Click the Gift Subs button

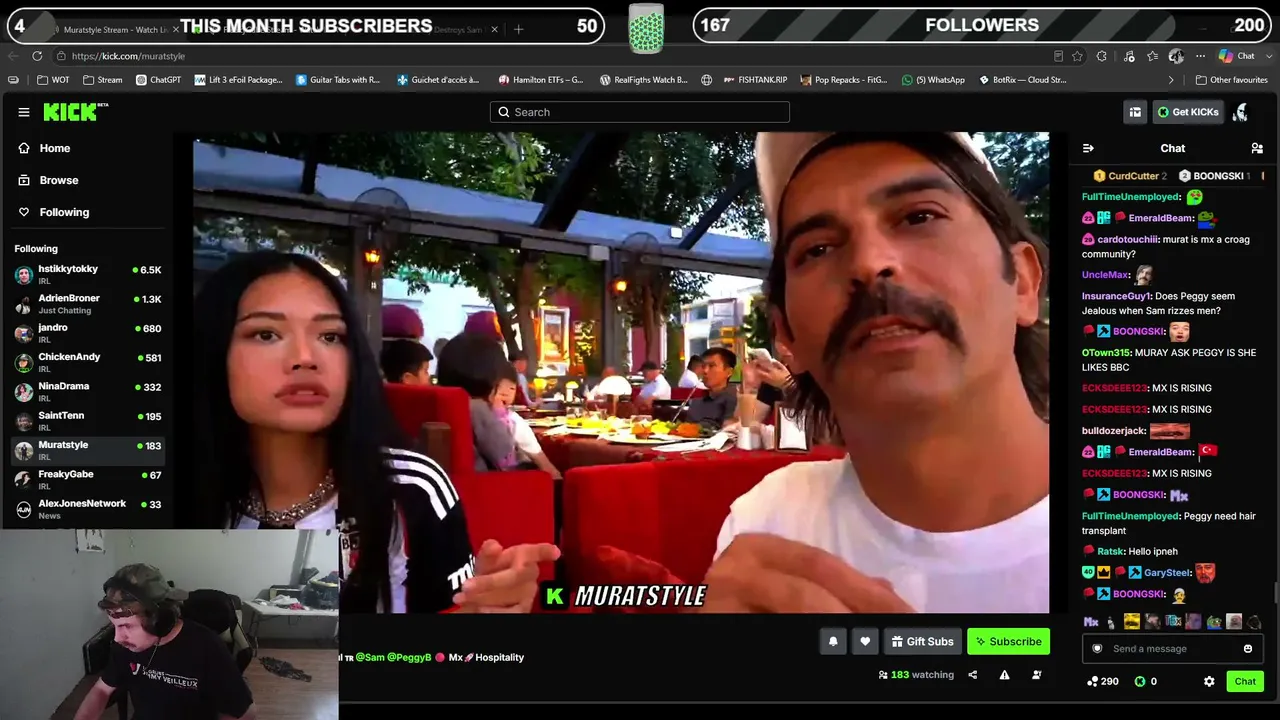922,642
